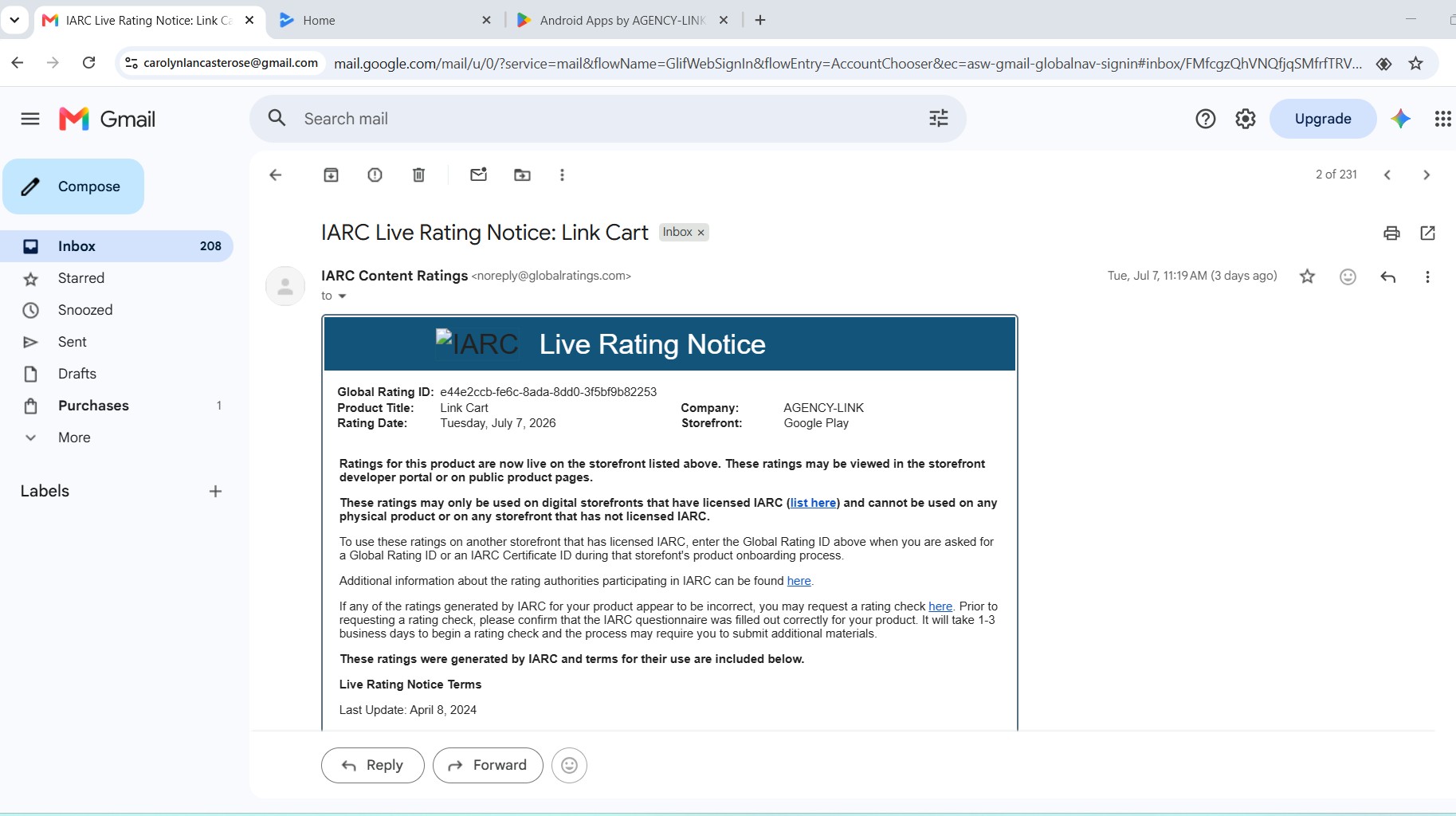1456x816 pixels.
Task: Compose a new email
Action: [x=73, y=186]
